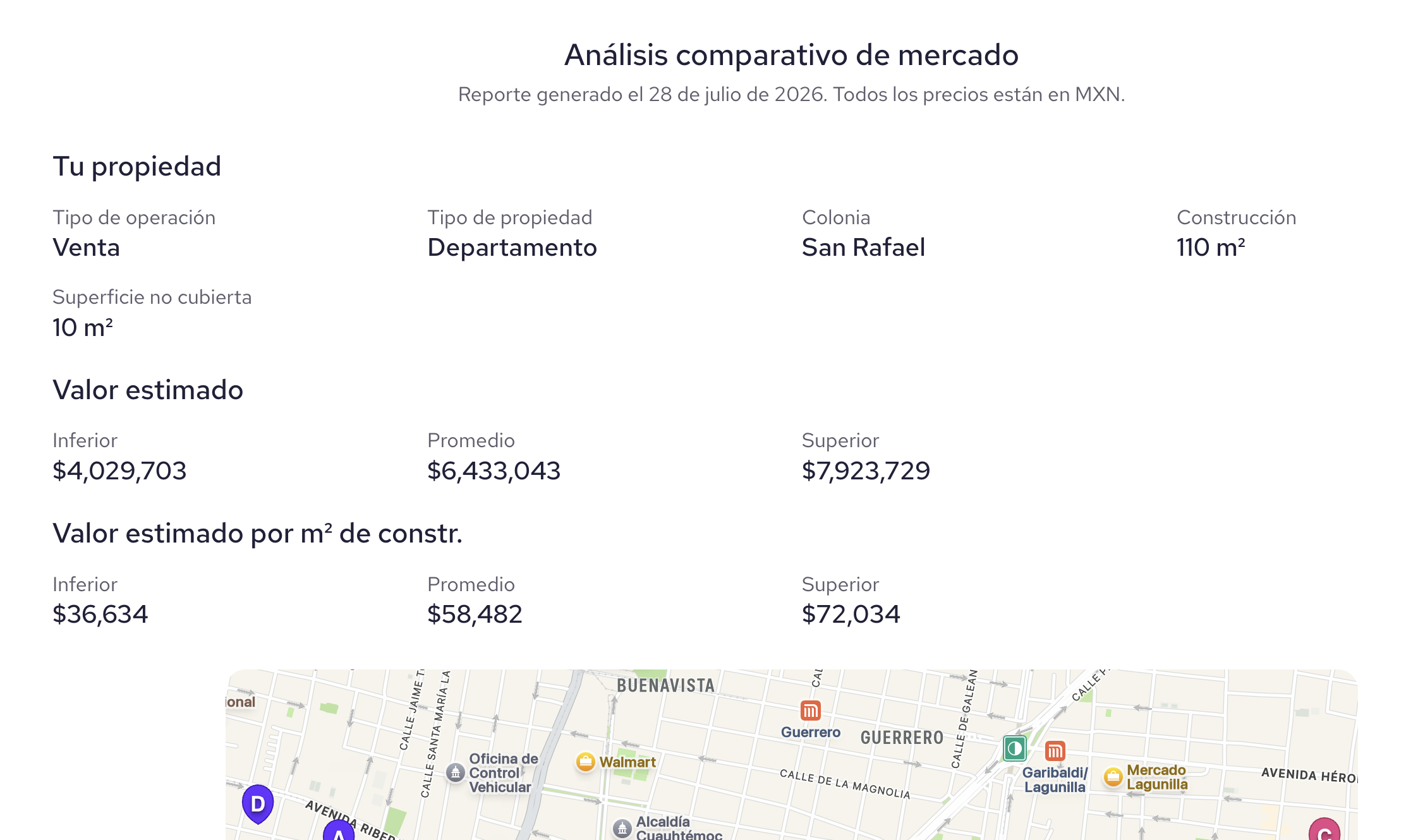Click the Buenavista neighborhood label on map
Image resolution: width=1418 pixels, height=840 pixels.
click(x=665, y=686)
